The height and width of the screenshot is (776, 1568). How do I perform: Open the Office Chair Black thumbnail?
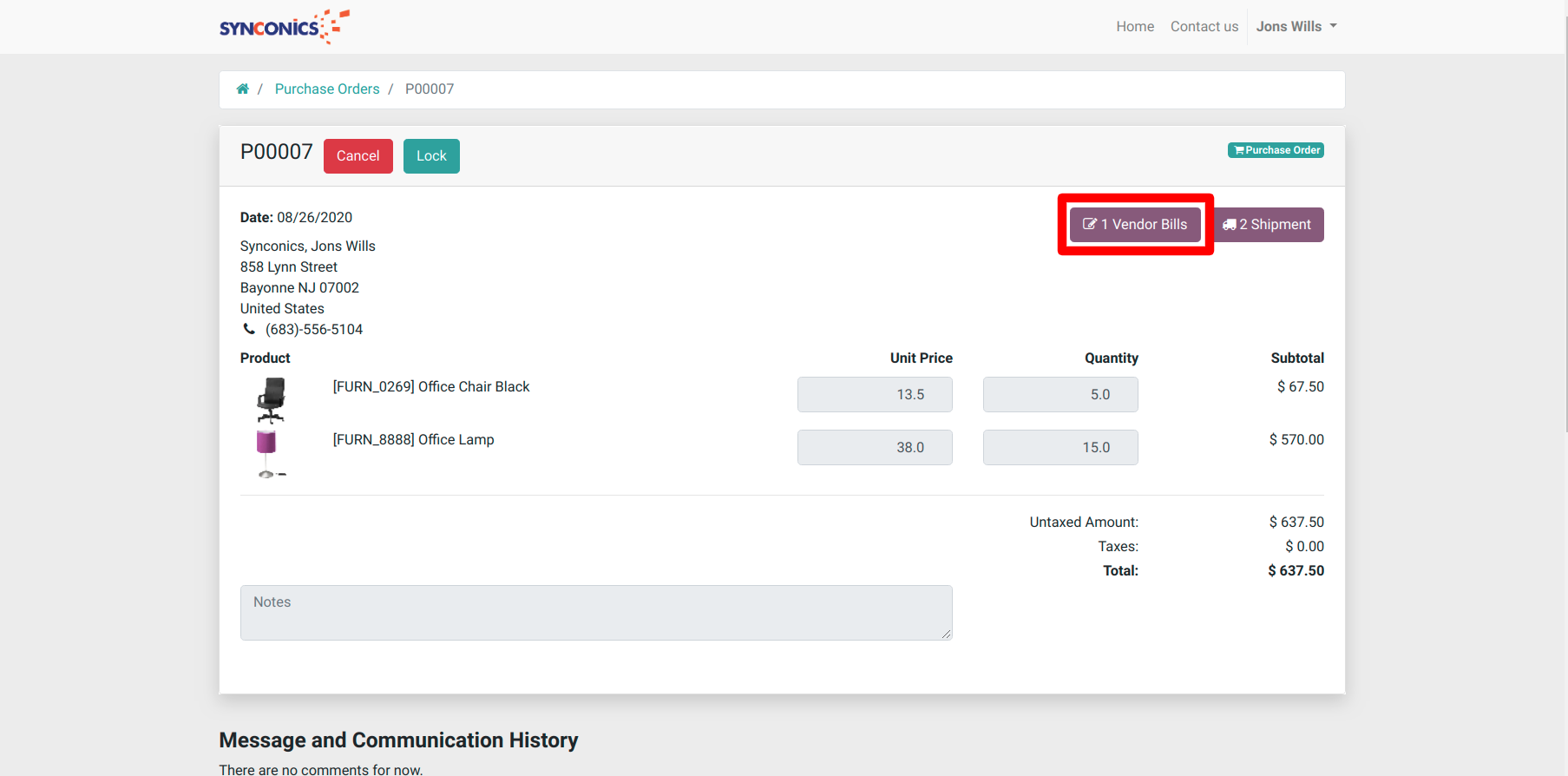click(x=271, y=400)
